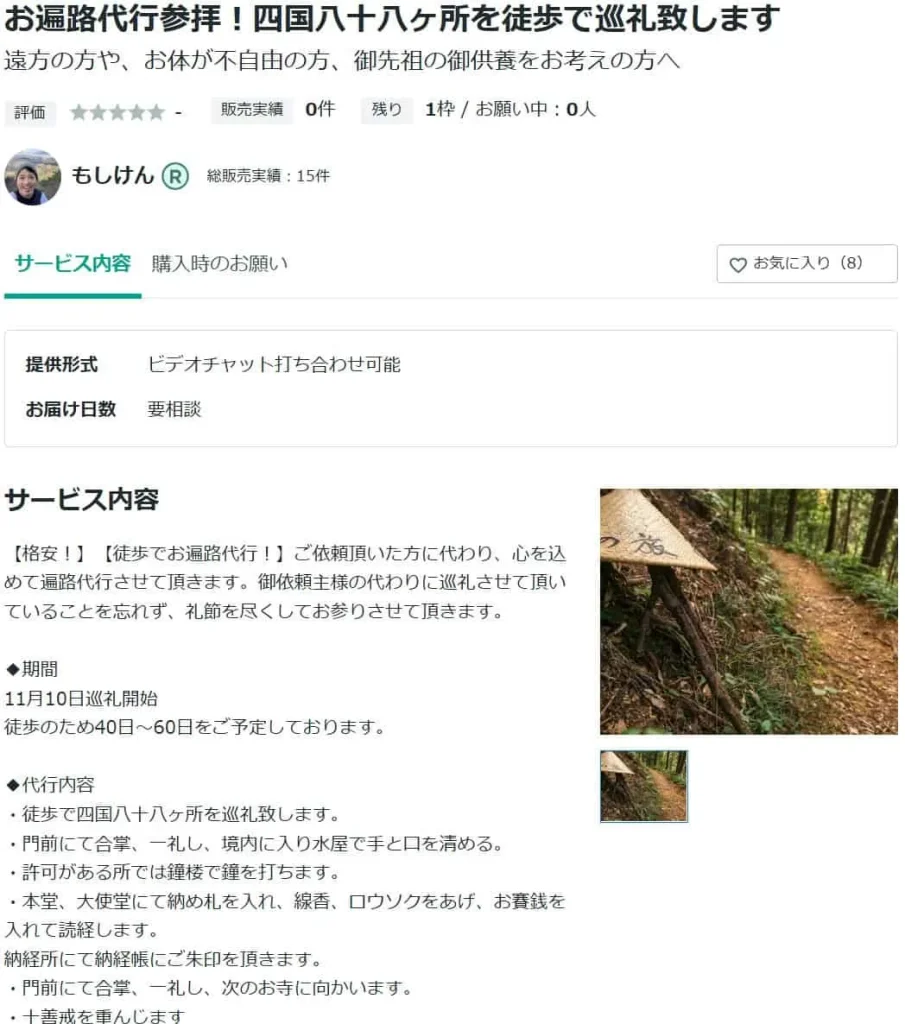Enlarge the main pilgrimage trail photo
This screenshot has height=1024, width=905.
(748, 611)
